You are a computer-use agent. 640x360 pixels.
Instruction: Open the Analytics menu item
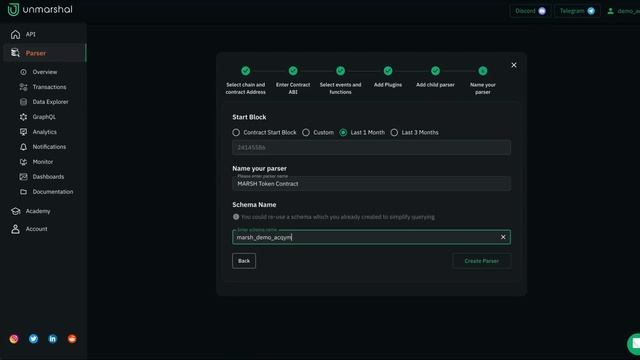44,132
